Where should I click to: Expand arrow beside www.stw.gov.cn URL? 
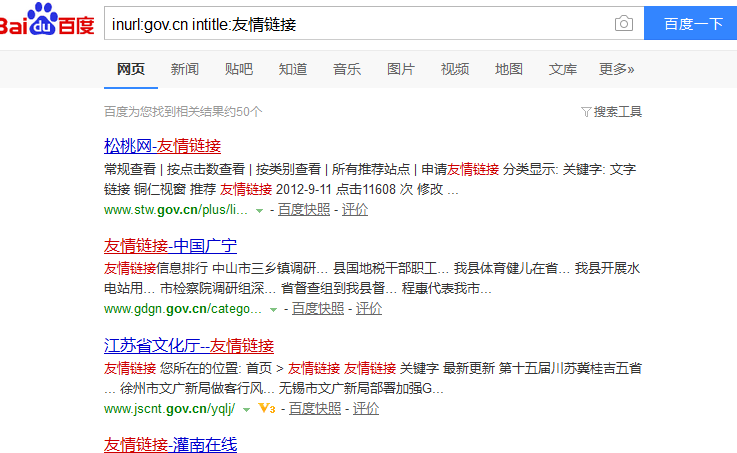pos(259,211)
